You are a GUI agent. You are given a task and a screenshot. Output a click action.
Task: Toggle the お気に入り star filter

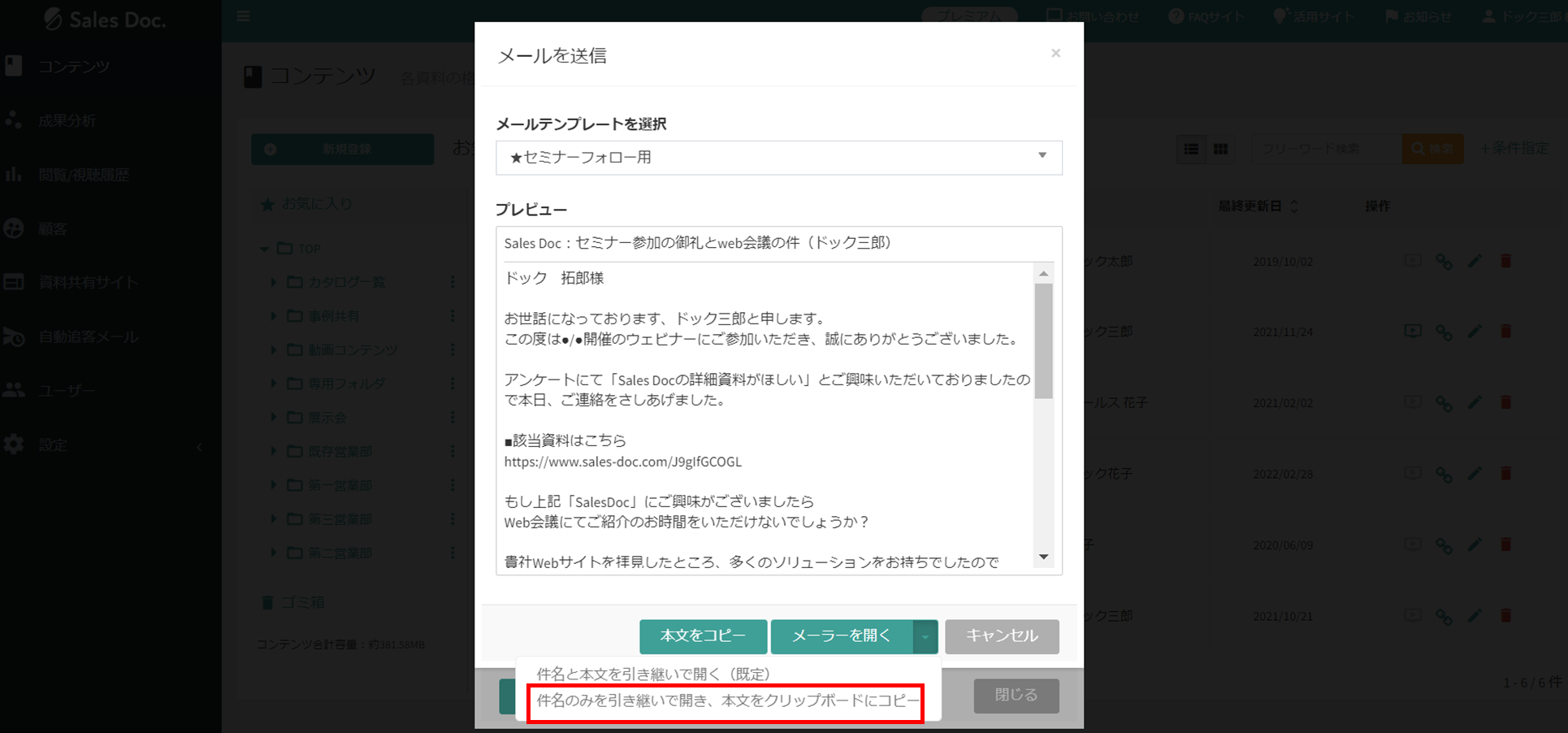click(x=268, y=204)
